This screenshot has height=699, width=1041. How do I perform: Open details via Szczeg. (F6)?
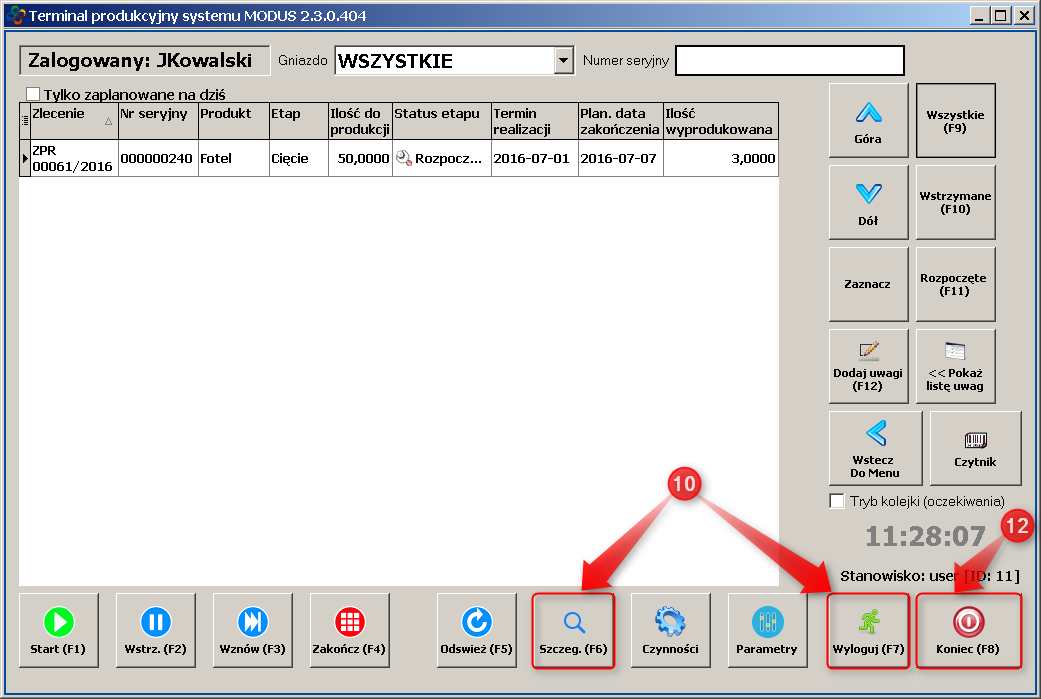(x=574, y=630)
